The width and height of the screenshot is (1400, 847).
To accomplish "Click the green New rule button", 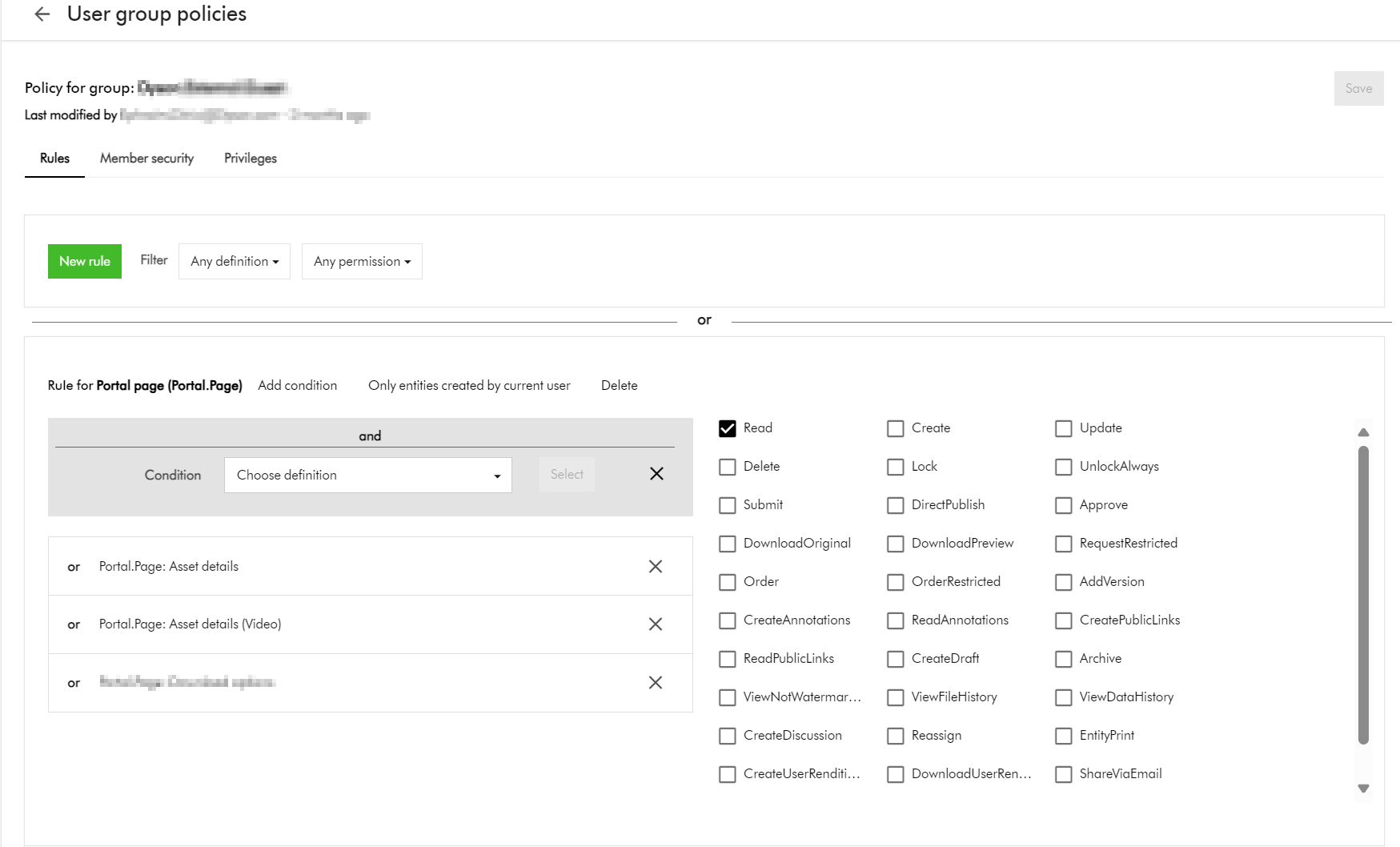I will point(85,262).
